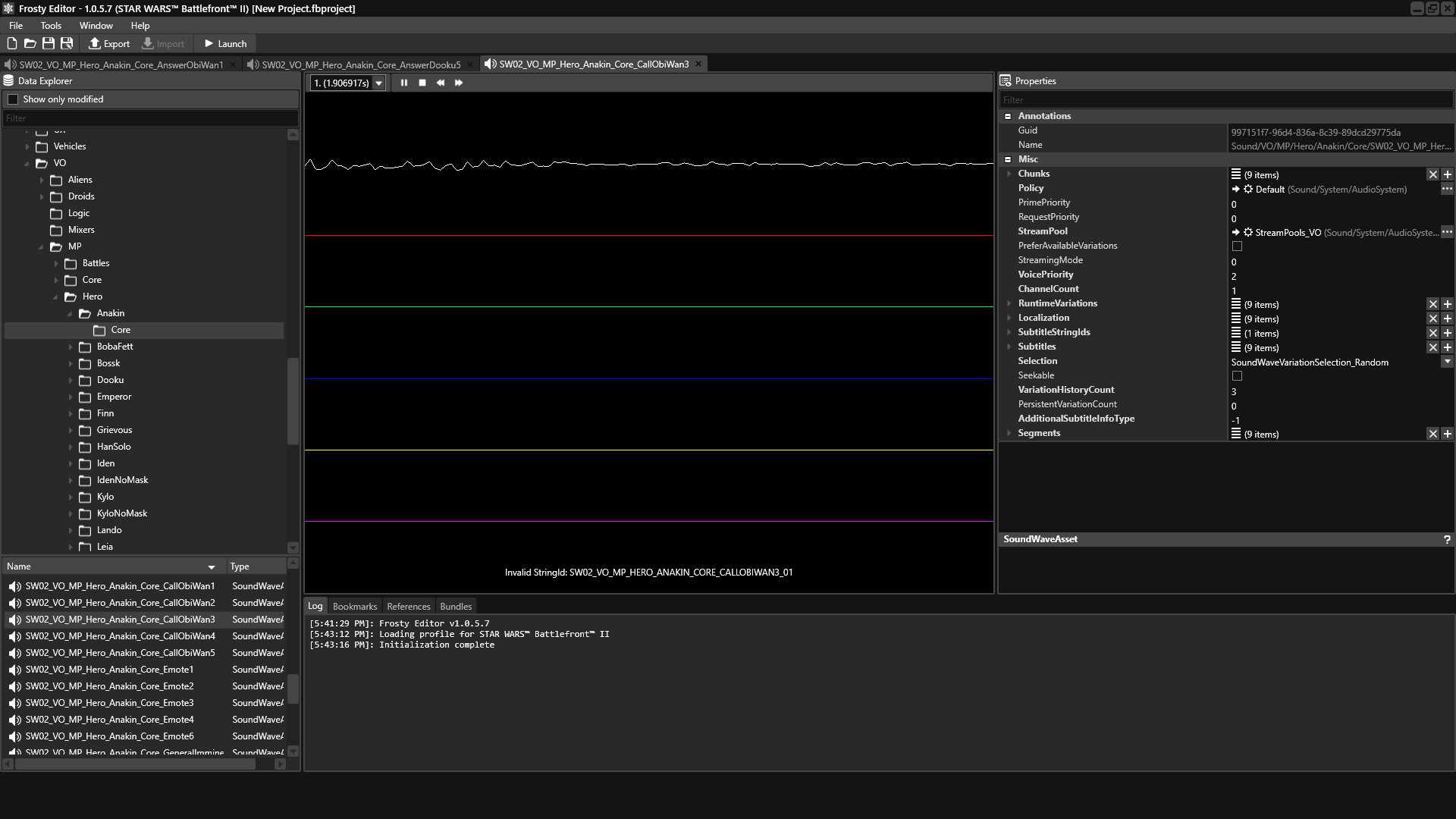
Task: Open the Tools menu
Action: click(50, 25)
